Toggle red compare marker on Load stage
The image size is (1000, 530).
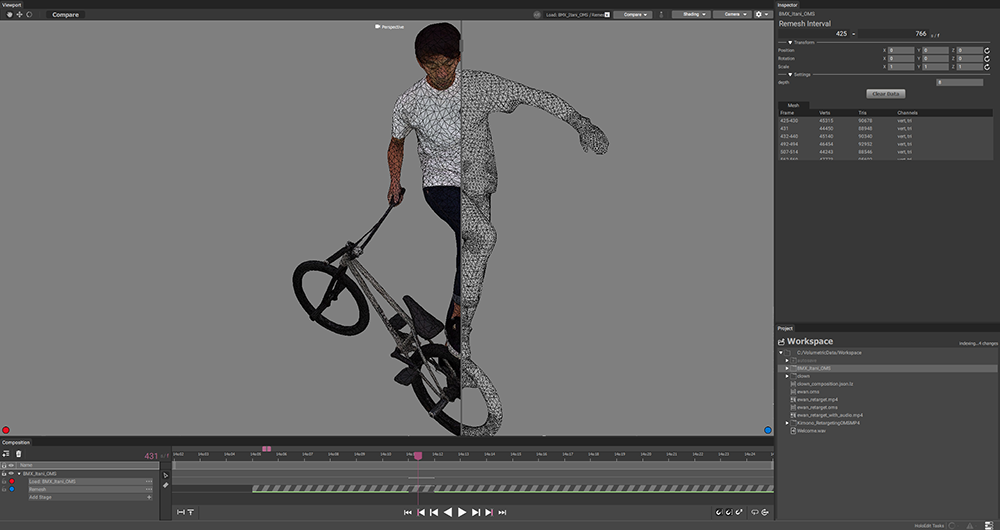coord(11,482)
